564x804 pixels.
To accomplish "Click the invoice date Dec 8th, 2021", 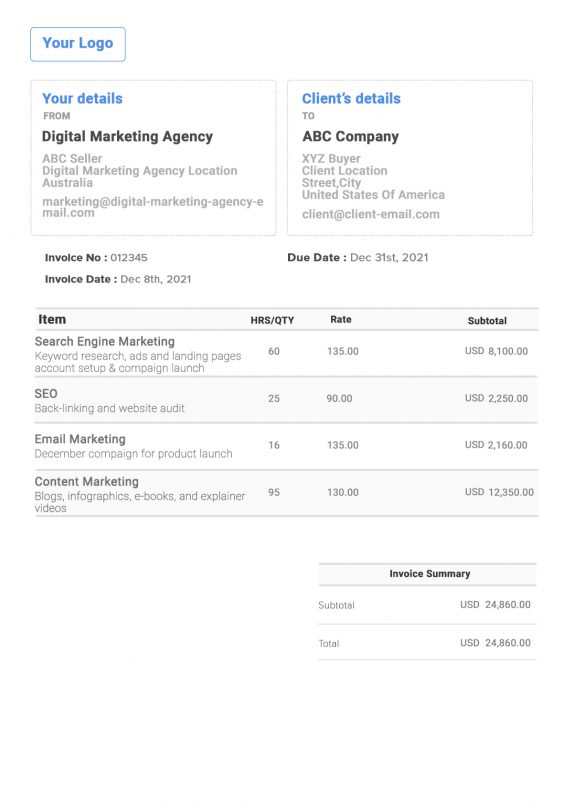I will [156, 279].
